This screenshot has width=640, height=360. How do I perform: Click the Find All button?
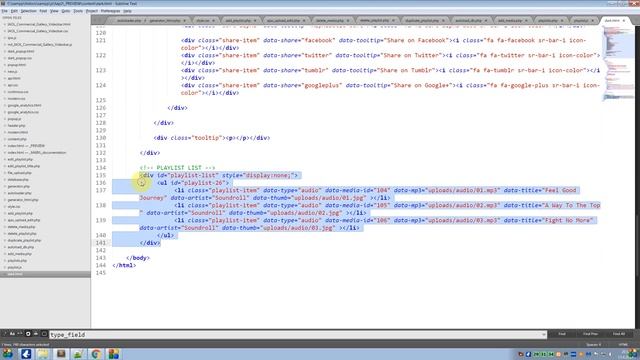[619, 334]
